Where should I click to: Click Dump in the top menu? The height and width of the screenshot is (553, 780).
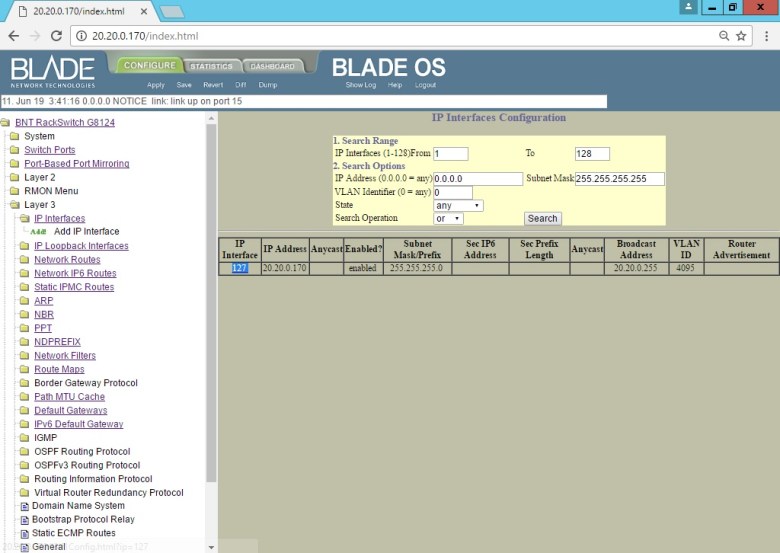tap(268, 85)
